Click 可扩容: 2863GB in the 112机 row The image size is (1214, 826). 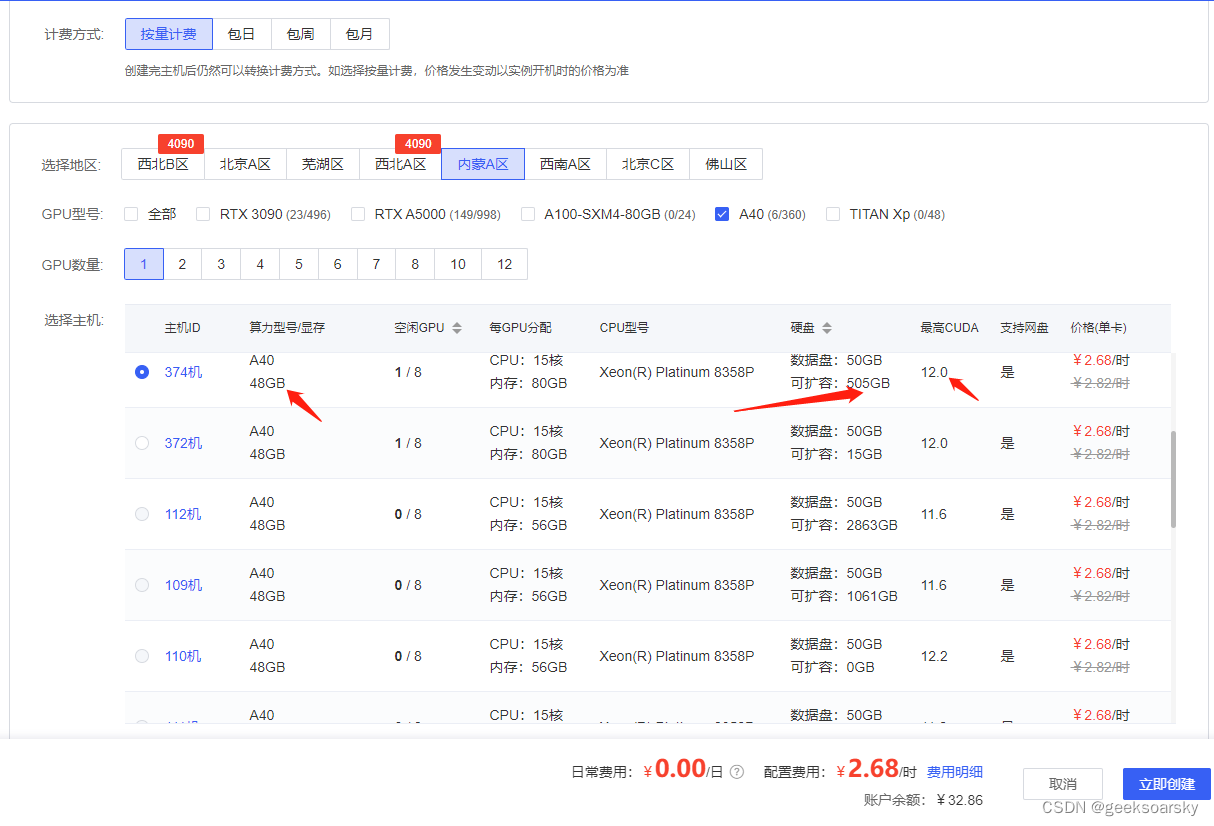(x=844, y=525)
